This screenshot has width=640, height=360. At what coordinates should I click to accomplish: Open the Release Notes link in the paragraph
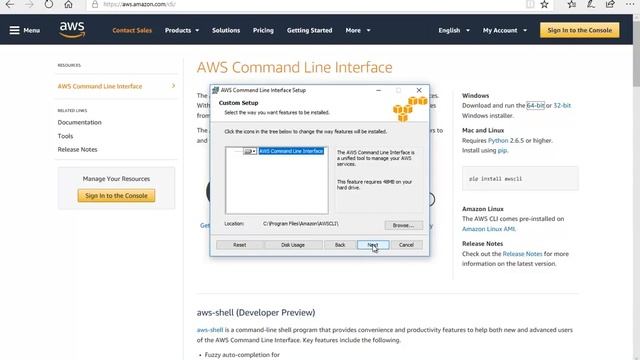pyautogui.click(x=522, y=254)
